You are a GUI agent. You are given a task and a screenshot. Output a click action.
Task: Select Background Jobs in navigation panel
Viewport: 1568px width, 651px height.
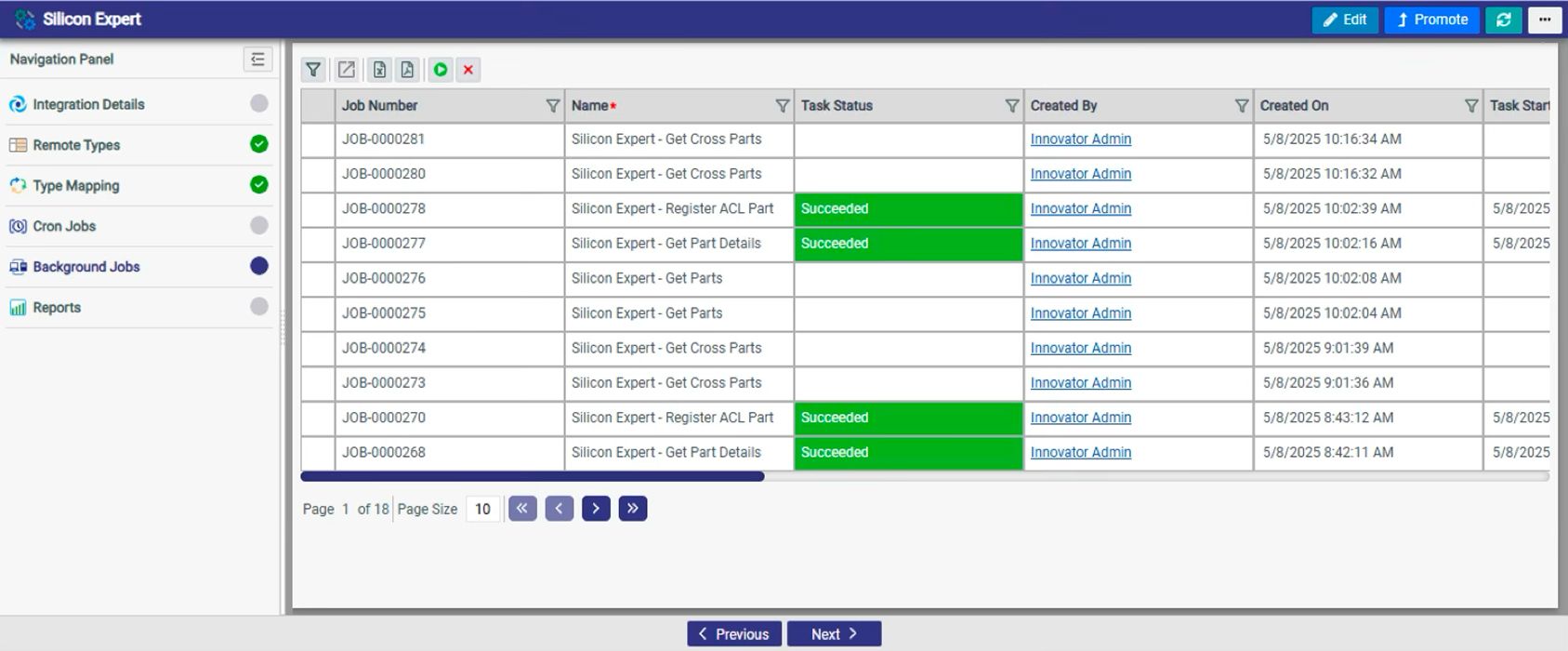[x=139, y=267]
